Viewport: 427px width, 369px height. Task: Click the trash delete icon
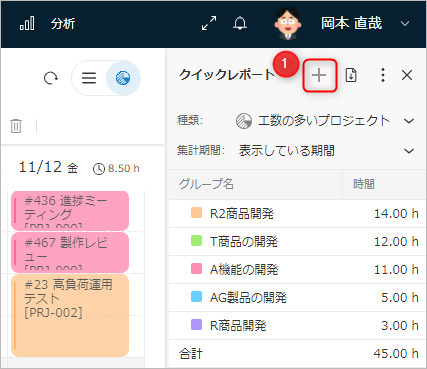click(x=16, y=126)
